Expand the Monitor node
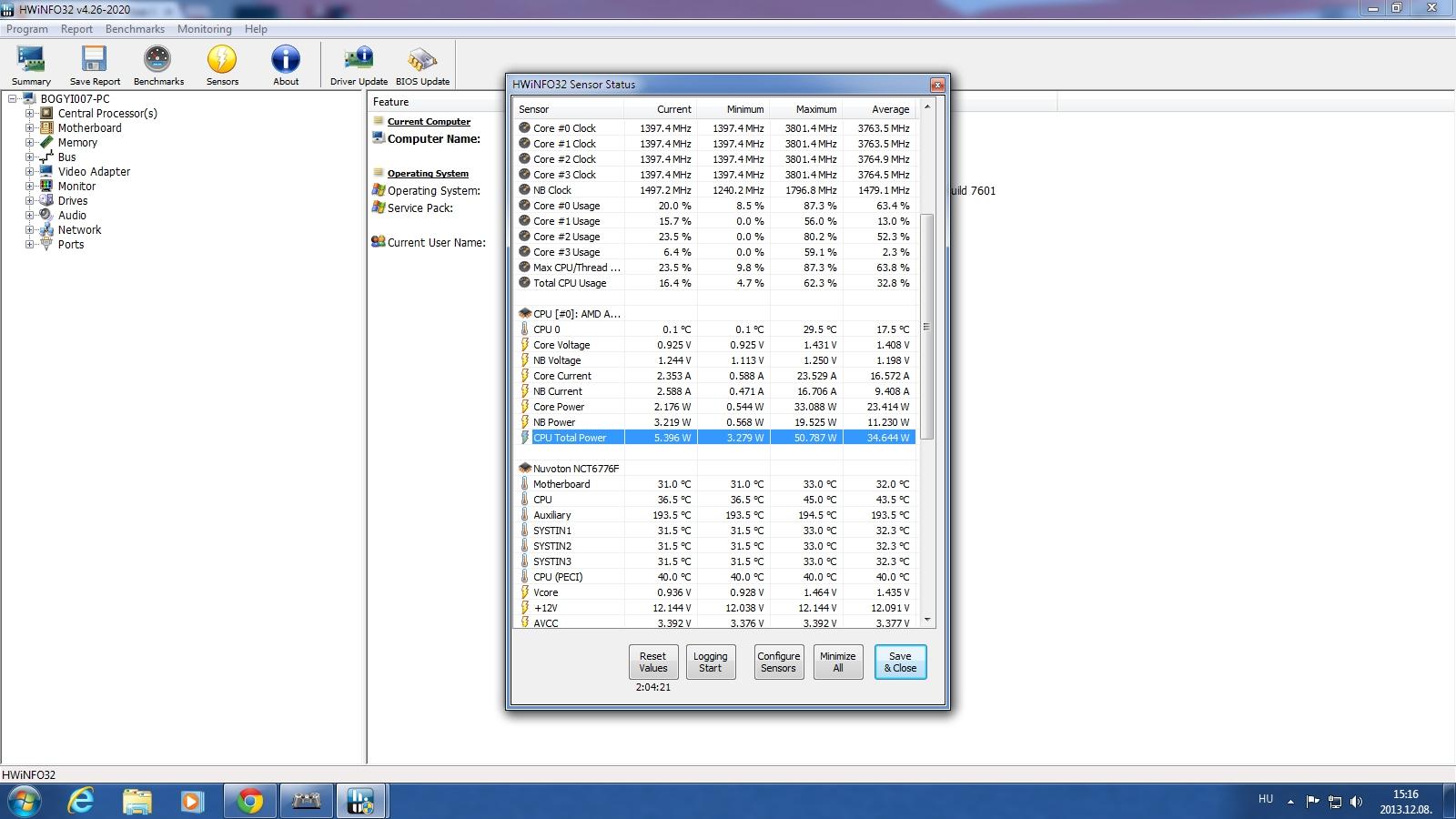This screenshot has height=819, width=1456. coord(29,187)
